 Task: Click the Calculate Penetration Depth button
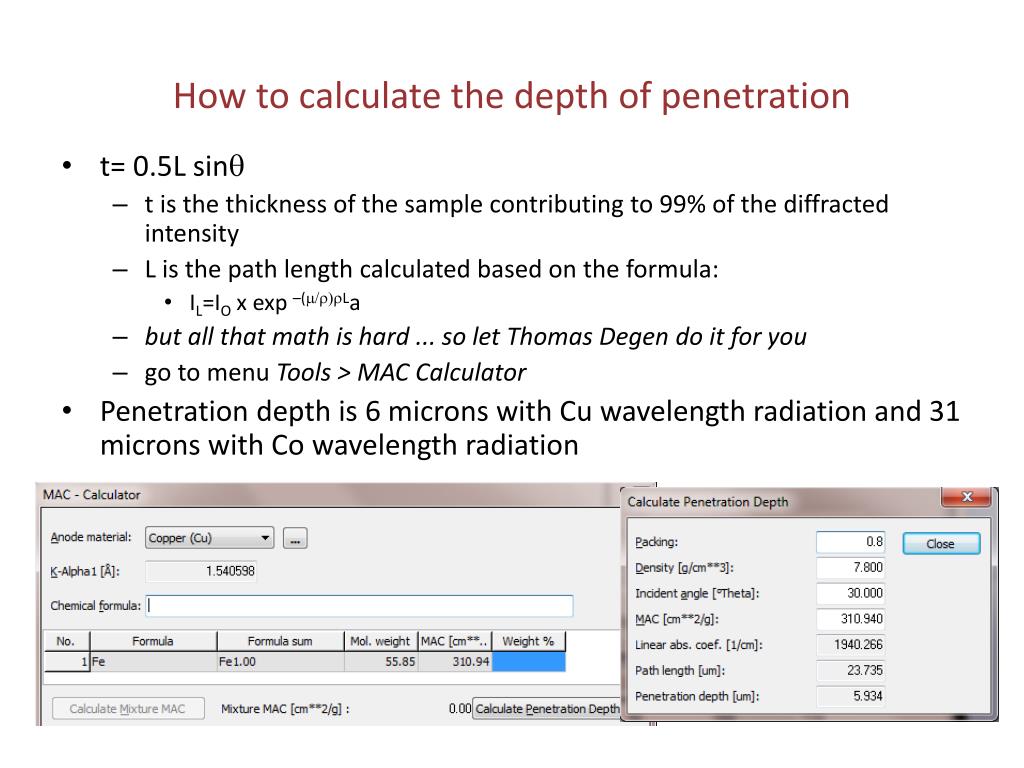point(547,709)
